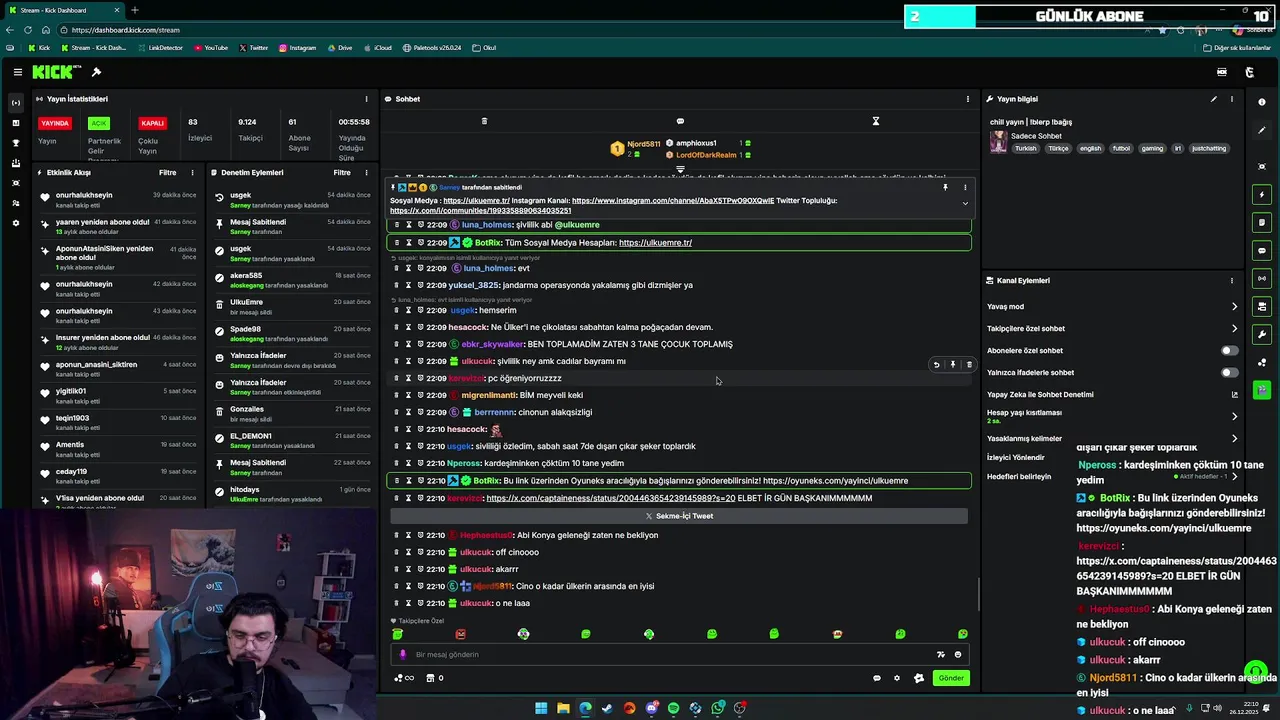Click the KAPALI Çoklu Yayın status badge
Image resolution: width=1280 pixels, height=720 pixels.
tap(152, 123)
